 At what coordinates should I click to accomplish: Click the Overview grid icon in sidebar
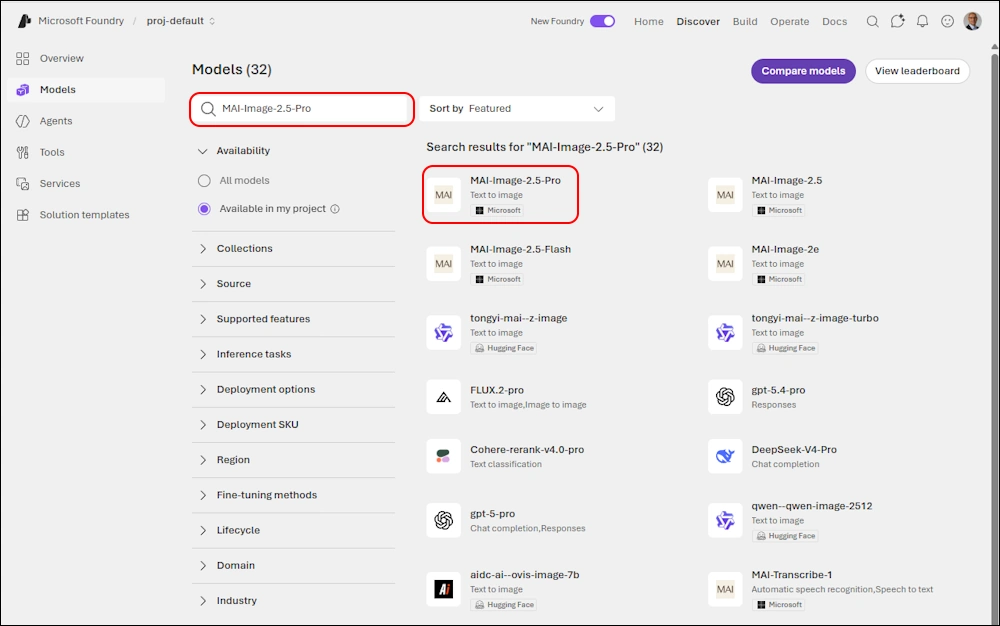[x=22, y=59]
